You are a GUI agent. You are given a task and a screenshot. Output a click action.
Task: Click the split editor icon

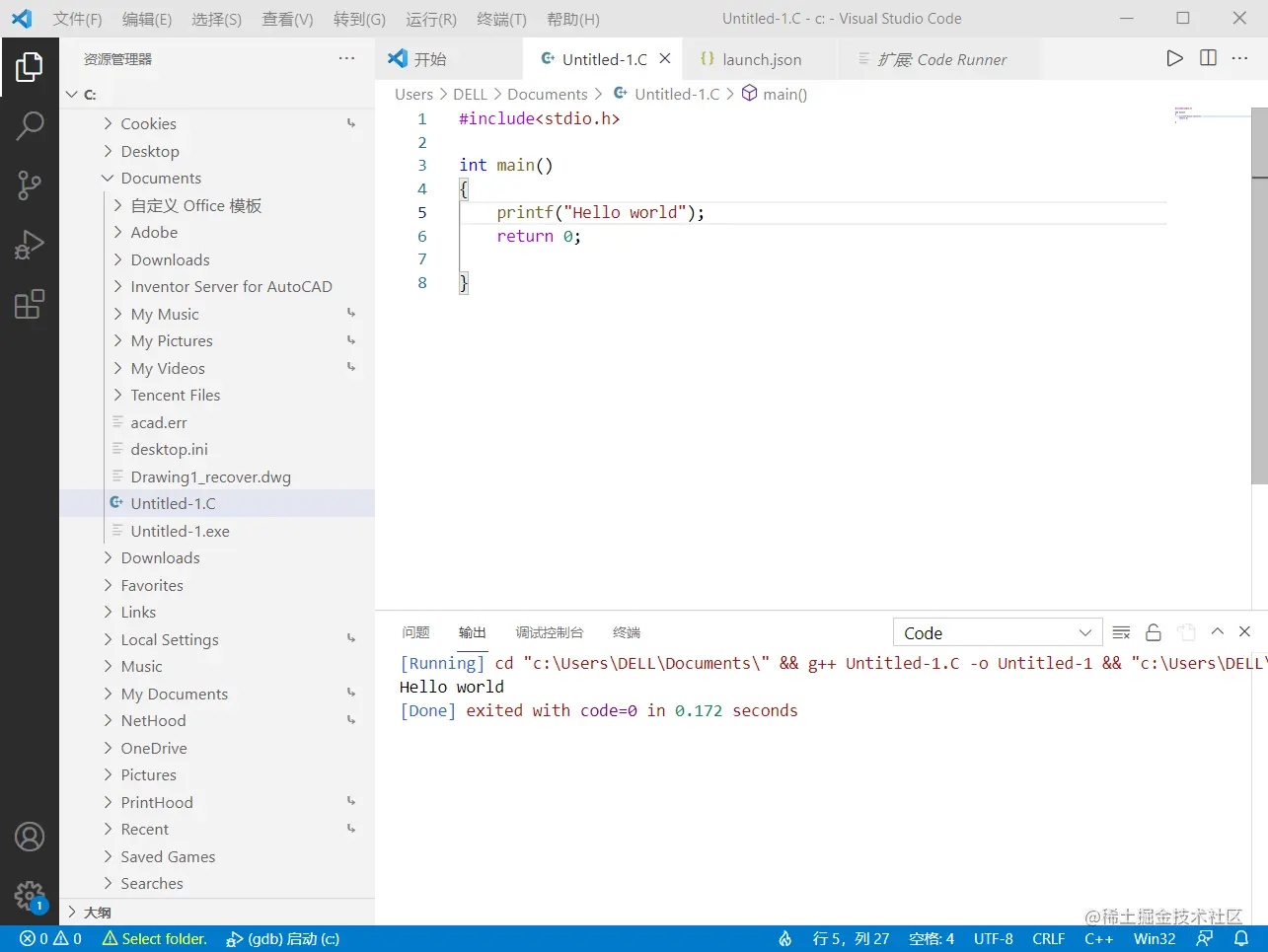1208,58
